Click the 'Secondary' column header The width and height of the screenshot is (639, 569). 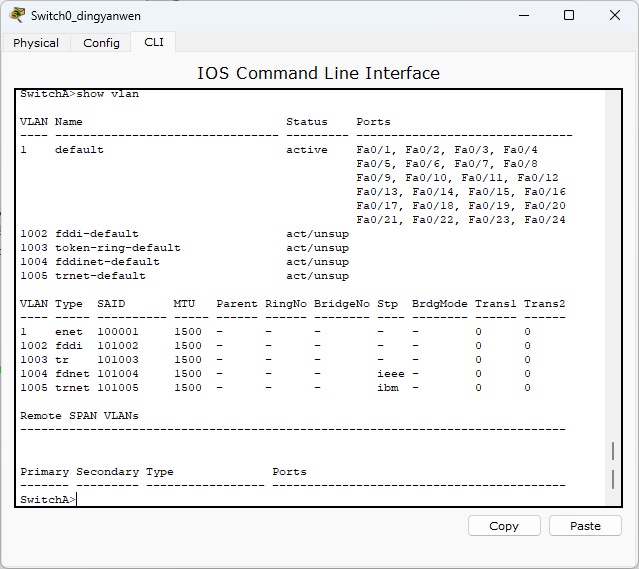[108, 472]
